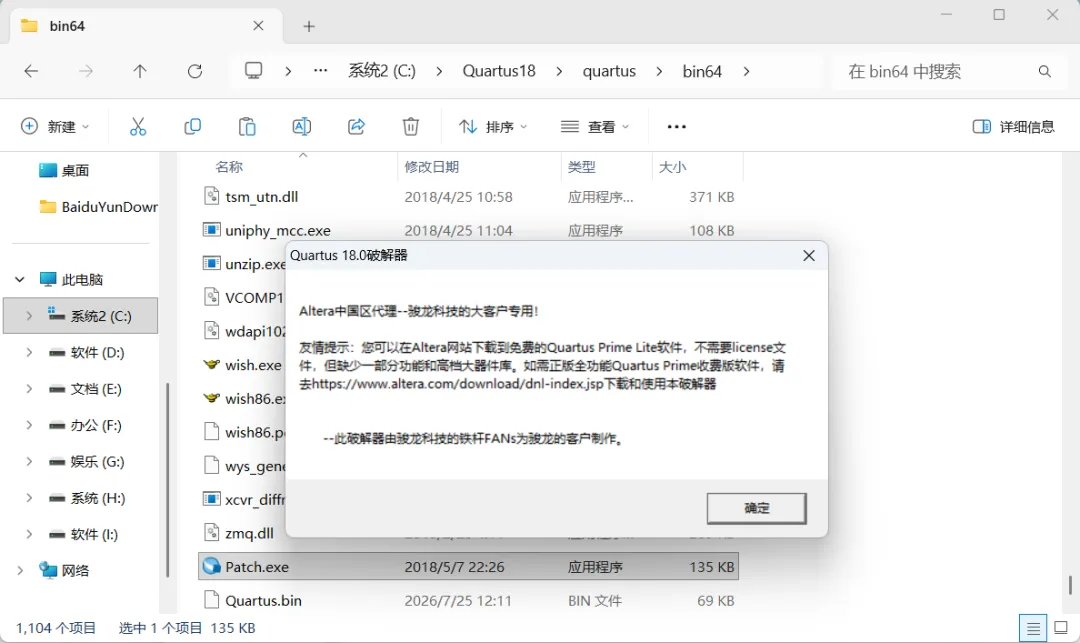This screenshot has width=1080, height=643.
Task: Sort by 类型 column header
Action: tap(581, 167)
